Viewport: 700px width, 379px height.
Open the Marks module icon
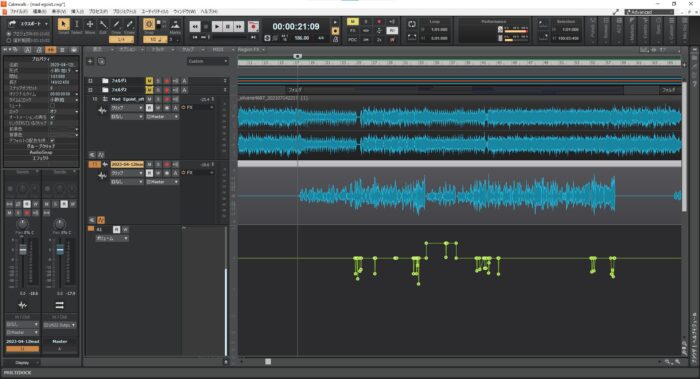175,25
